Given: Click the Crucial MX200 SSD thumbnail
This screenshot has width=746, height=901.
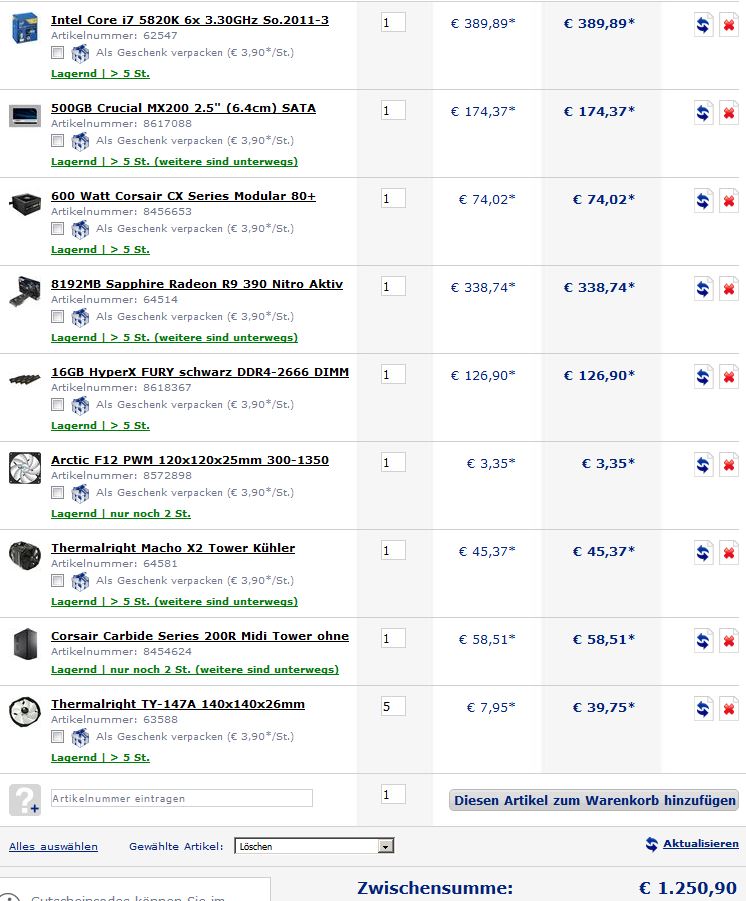Looking at the screenshot, I should click(25, 115).
